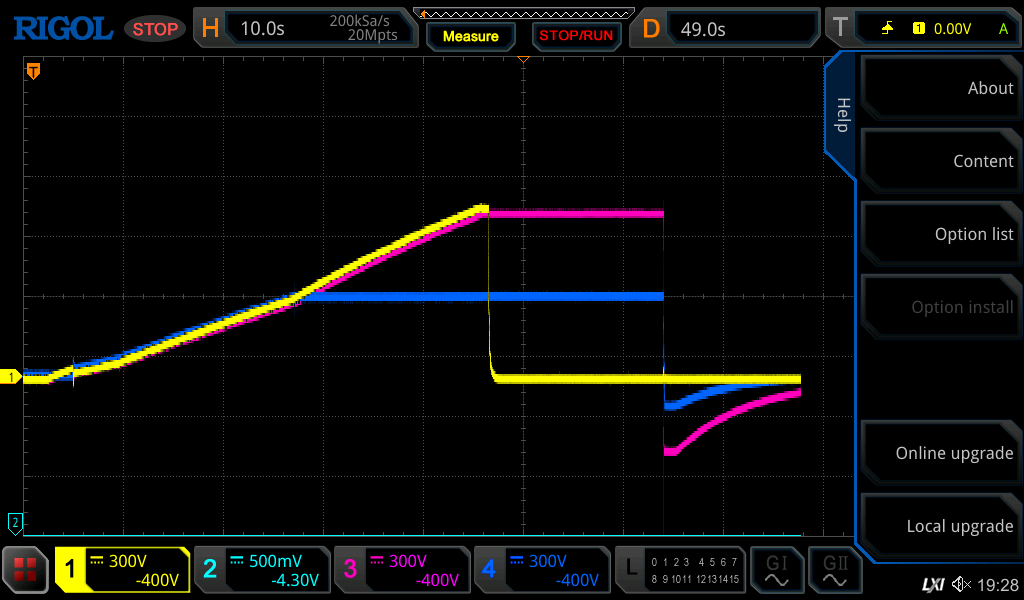Select About in the Help menu

(940, 88)
